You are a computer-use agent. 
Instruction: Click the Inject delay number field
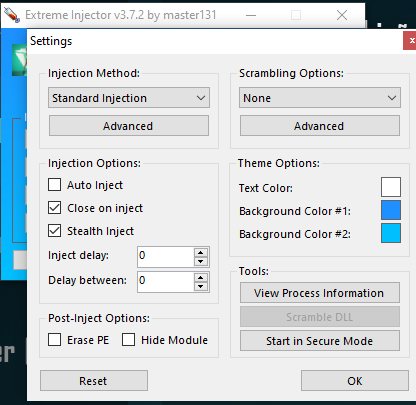click(x=166, y=257)
